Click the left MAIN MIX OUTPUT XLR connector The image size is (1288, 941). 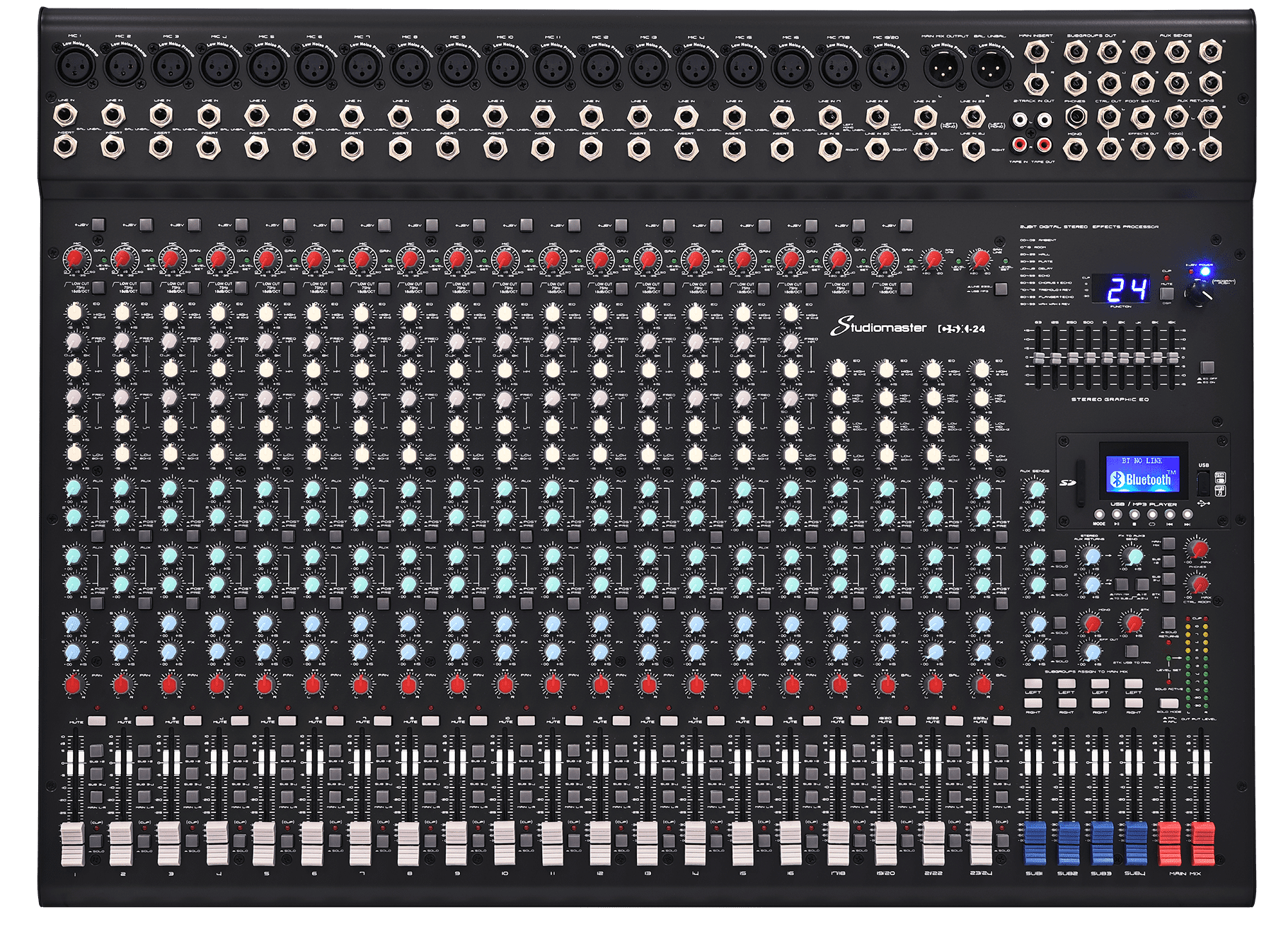(942, 68)
